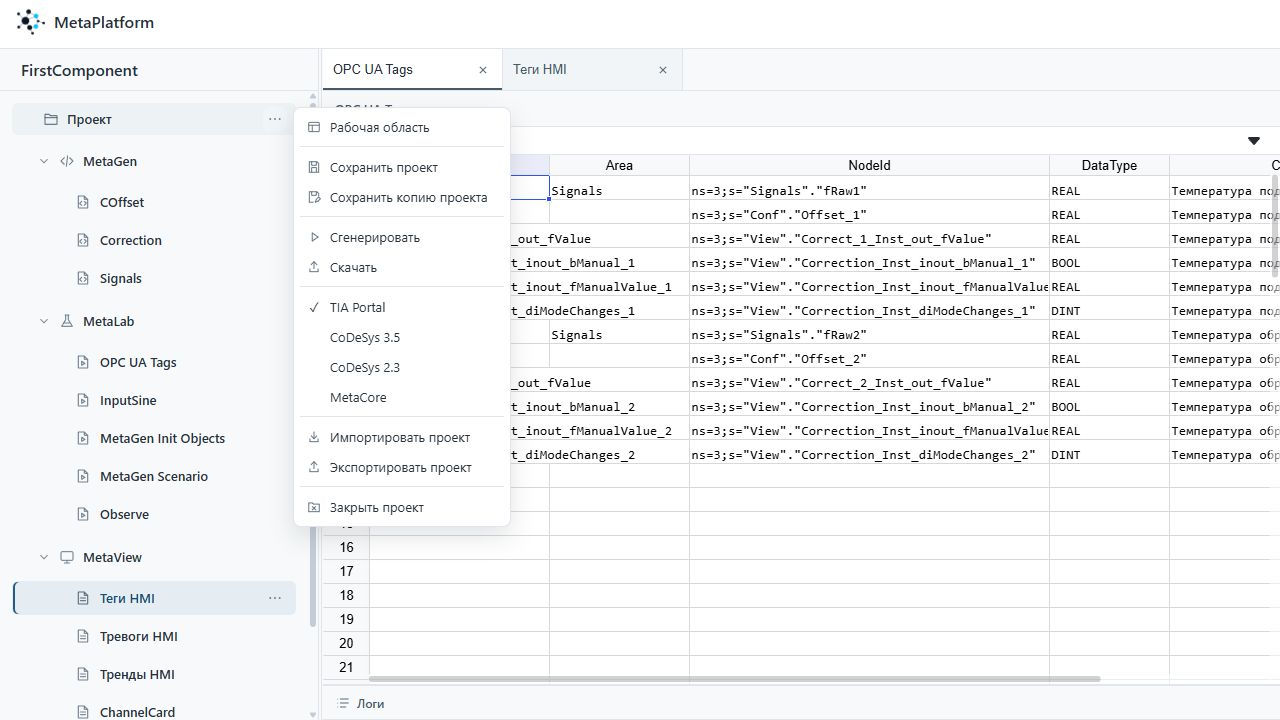
Task: Click the flask icon next to MetaLab
Action: click(x=67, y=321)
